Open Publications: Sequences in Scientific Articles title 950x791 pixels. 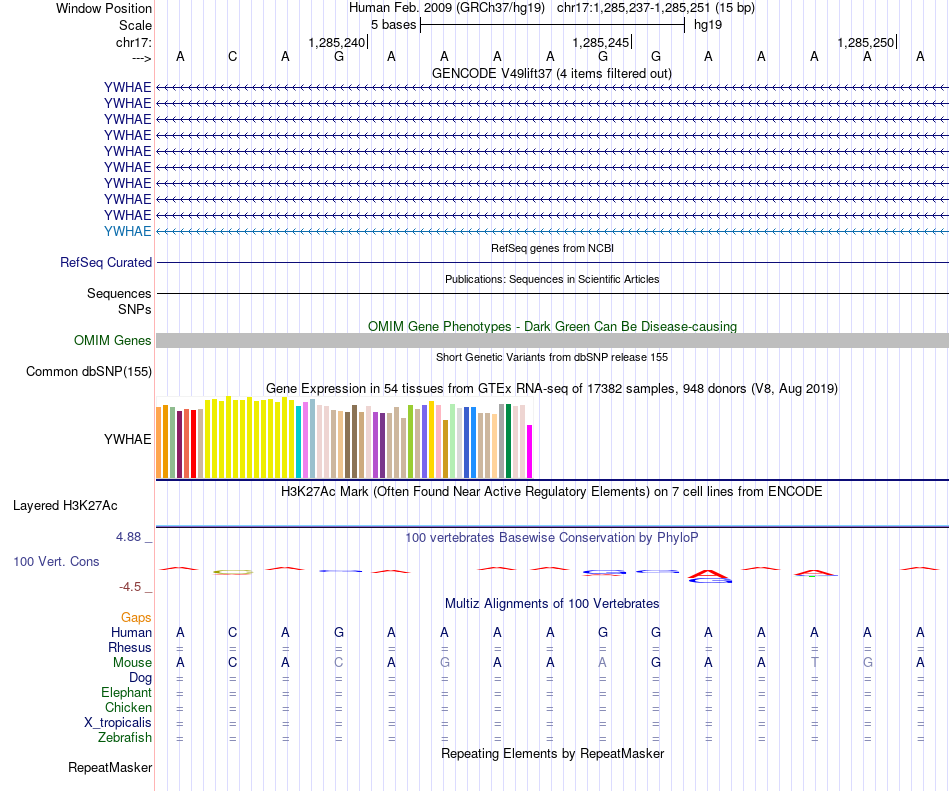[552, 279]
